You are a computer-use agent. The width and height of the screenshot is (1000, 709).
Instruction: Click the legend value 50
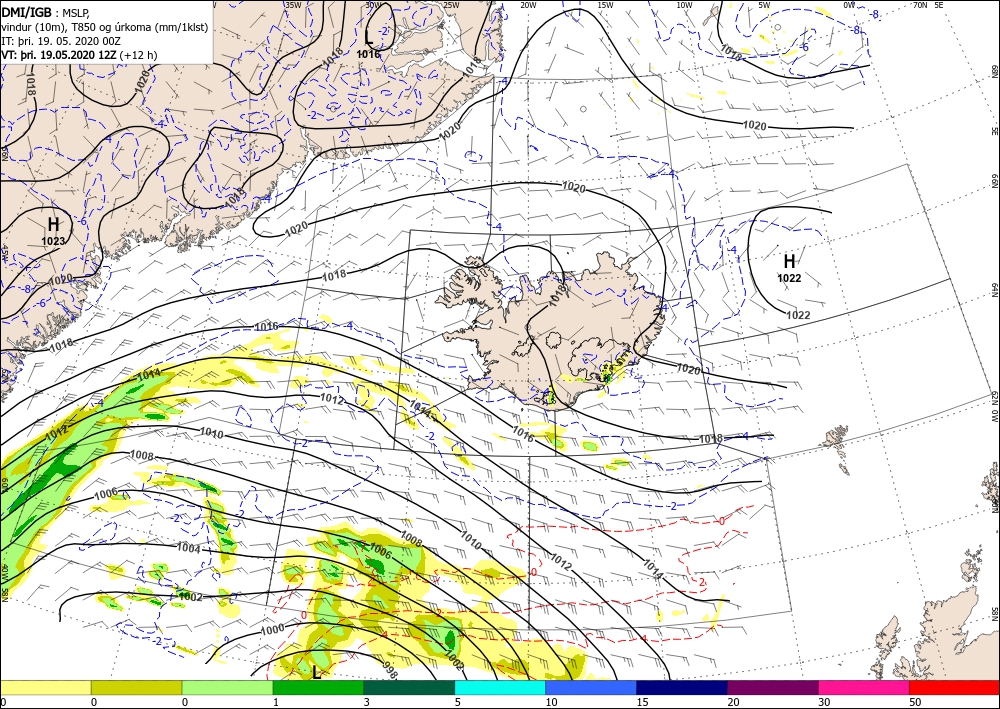pos(915,702)
